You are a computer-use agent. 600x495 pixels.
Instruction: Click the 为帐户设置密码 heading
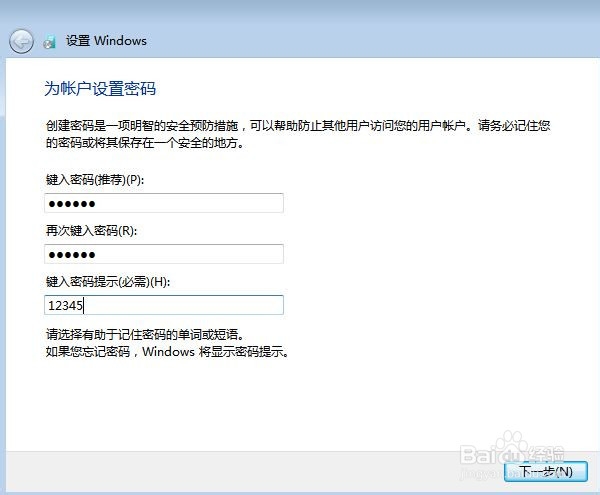click(100, 88)
